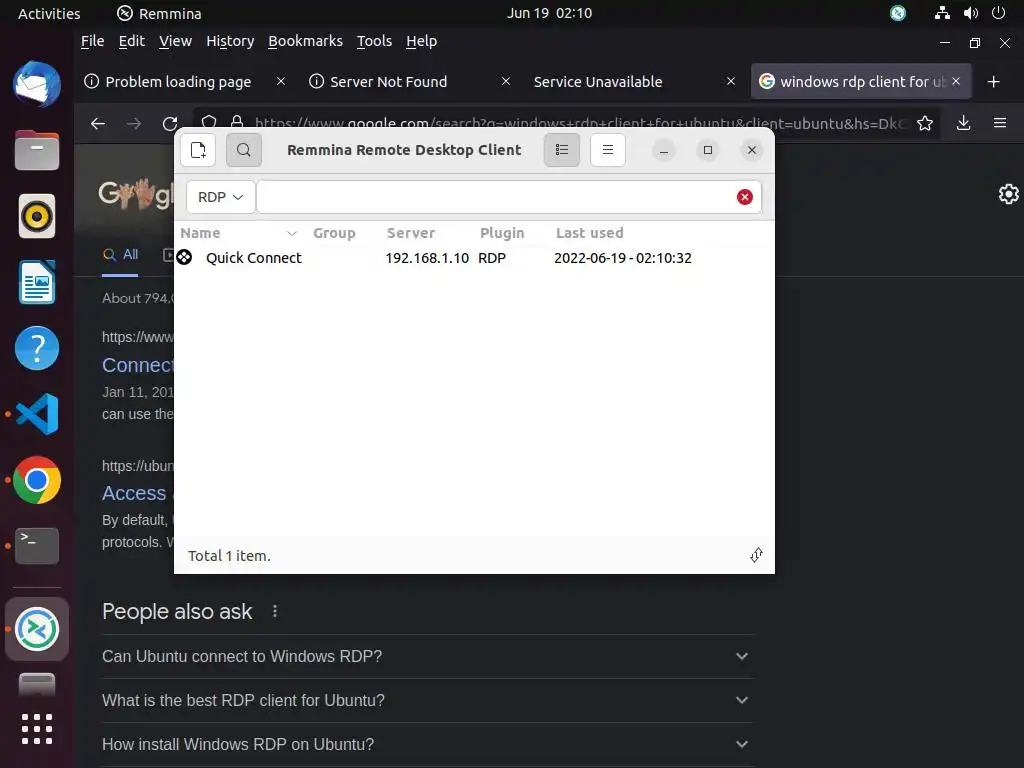Expand What is the best RDP client question
This screenshot has width=1024, height=768.
428,700
